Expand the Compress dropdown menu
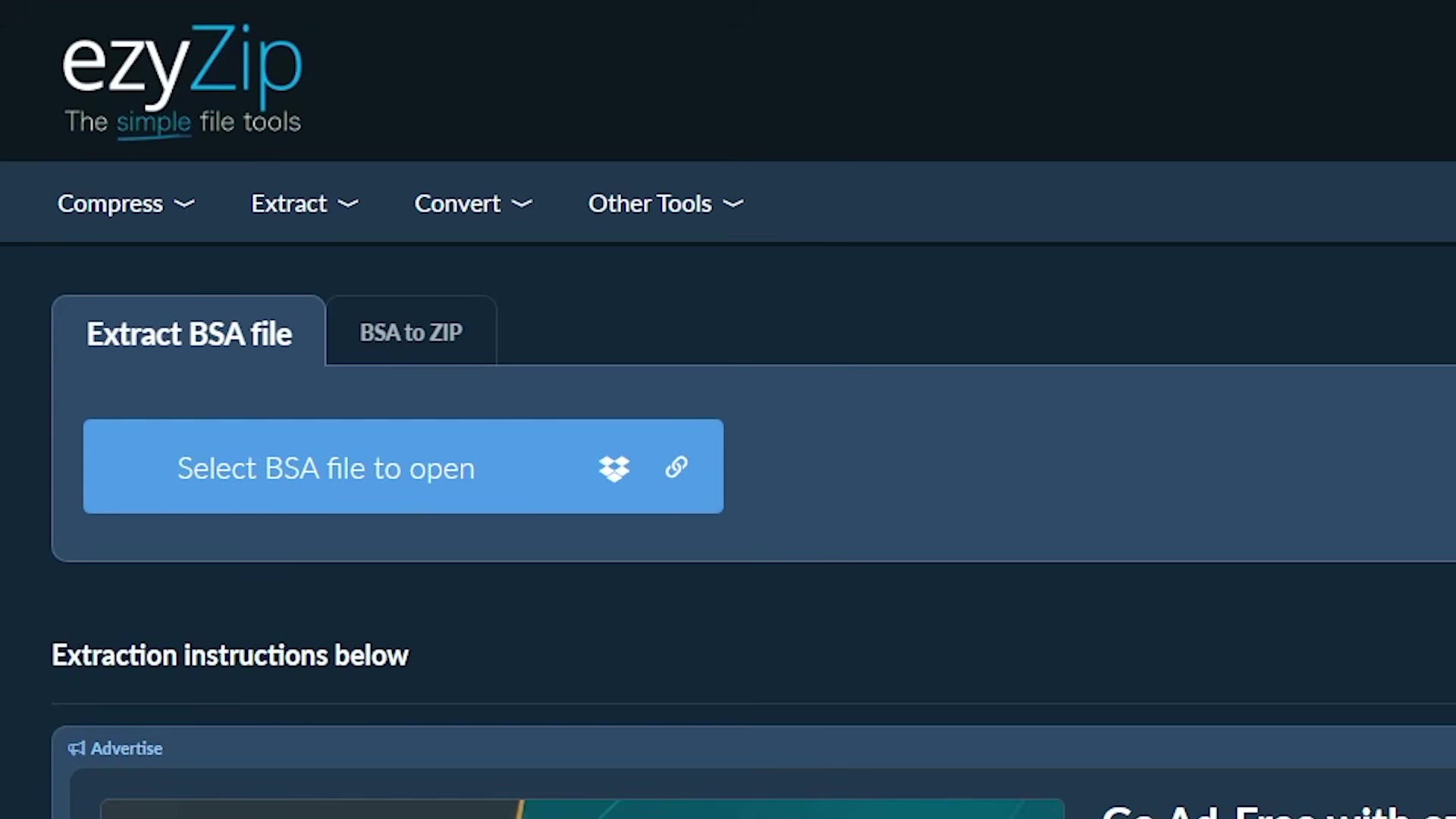 tap(126, 203)
